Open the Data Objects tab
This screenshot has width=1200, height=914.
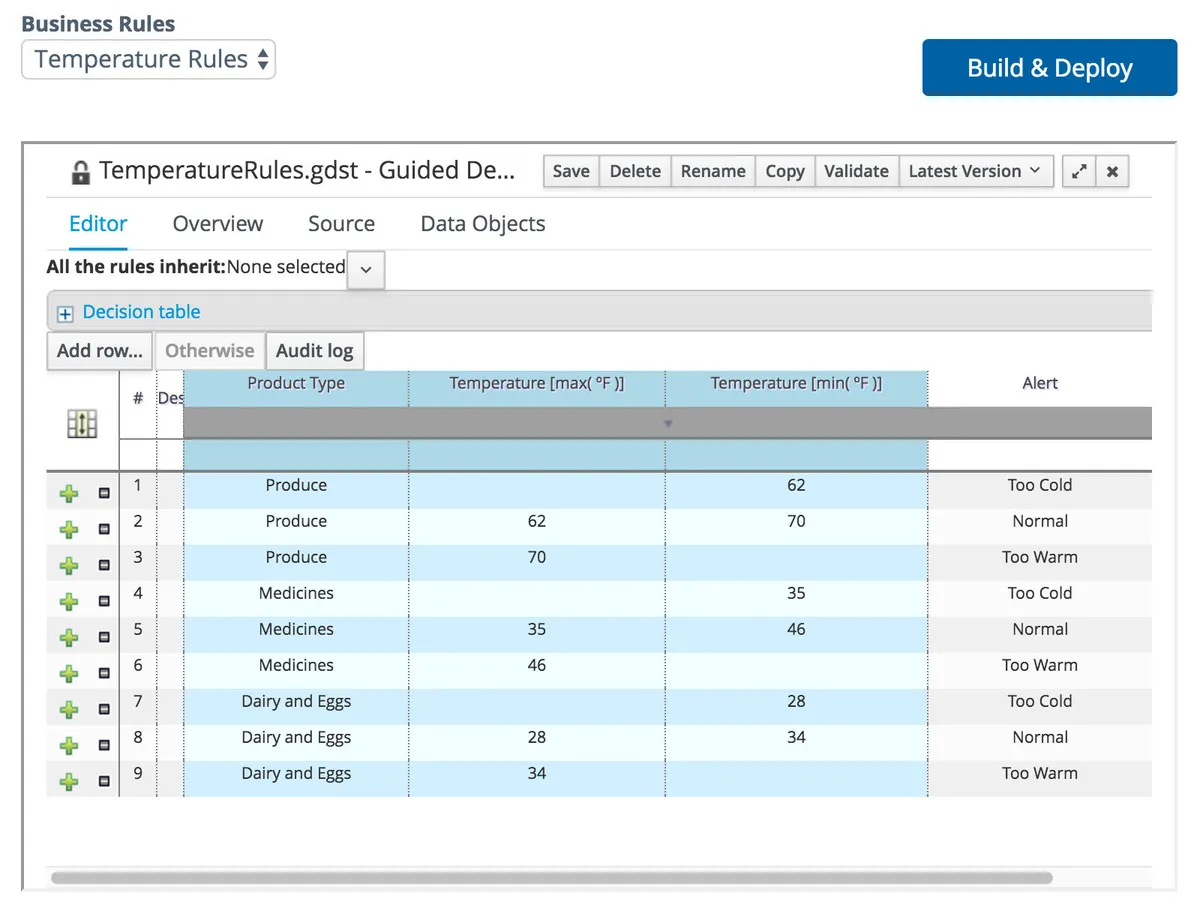[x=483, y=224]
